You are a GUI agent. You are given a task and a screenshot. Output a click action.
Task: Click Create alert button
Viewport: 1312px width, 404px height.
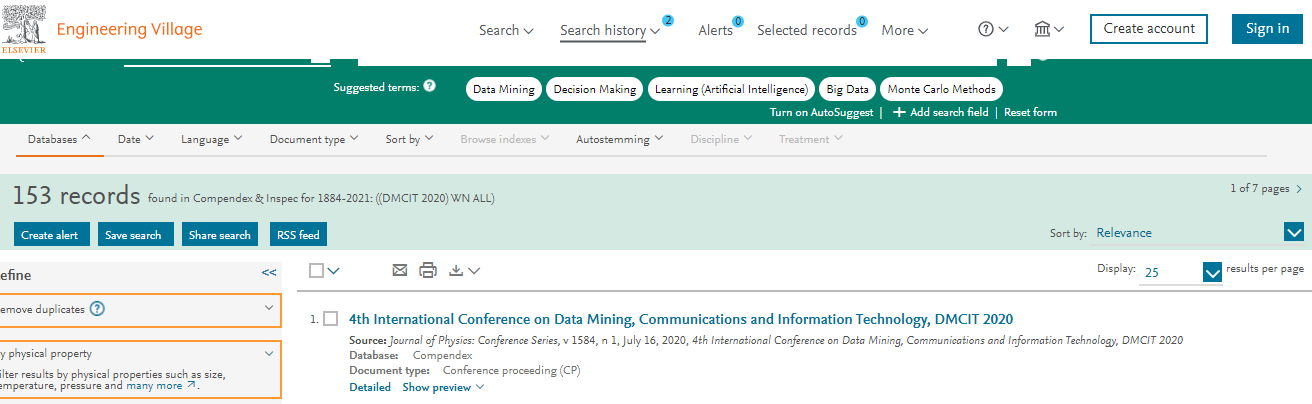click(x=50, y=235)
